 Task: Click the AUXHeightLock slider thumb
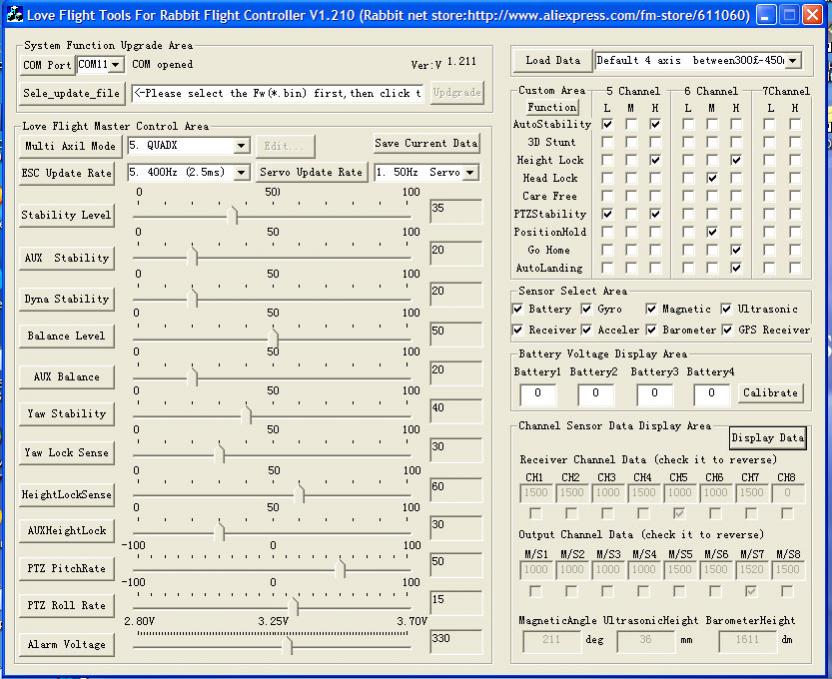click(220, 532)
